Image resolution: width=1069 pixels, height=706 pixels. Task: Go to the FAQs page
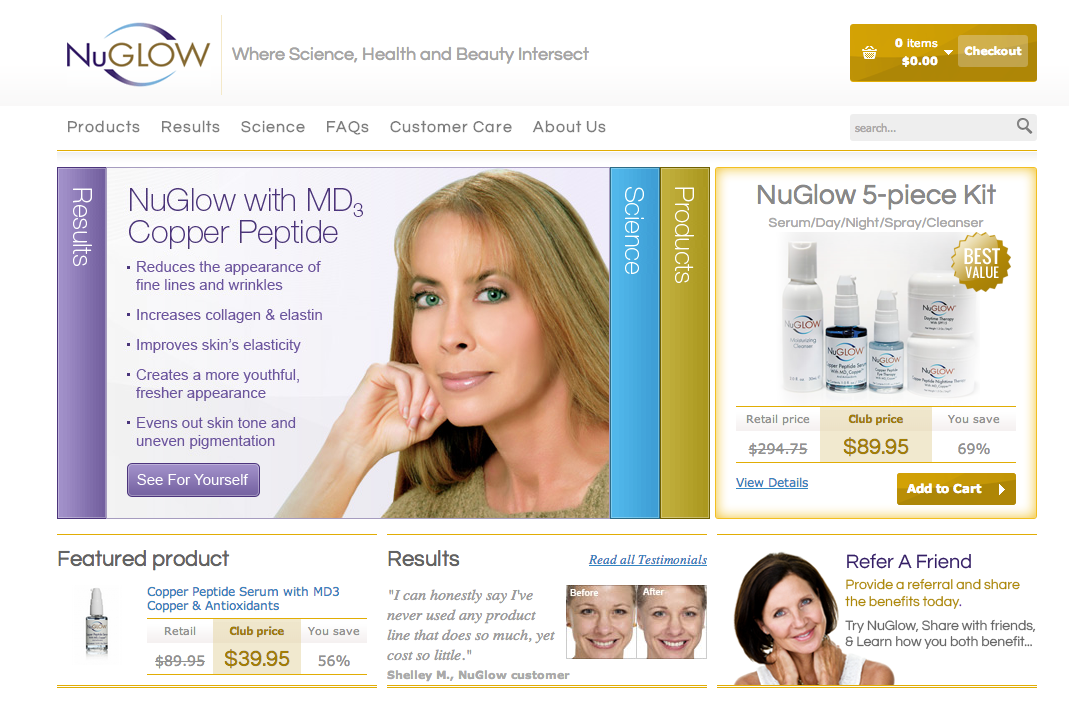pos(347,127)
